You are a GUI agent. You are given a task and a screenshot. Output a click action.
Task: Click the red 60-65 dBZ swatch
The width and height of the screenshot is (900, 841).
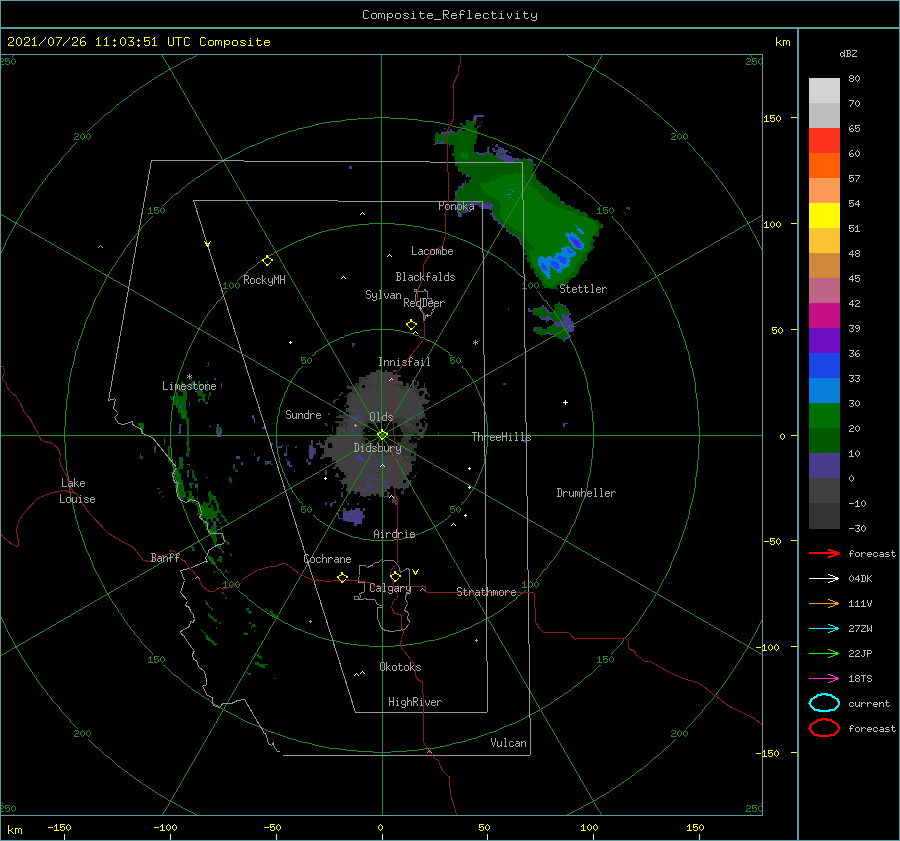pos(824,141)
